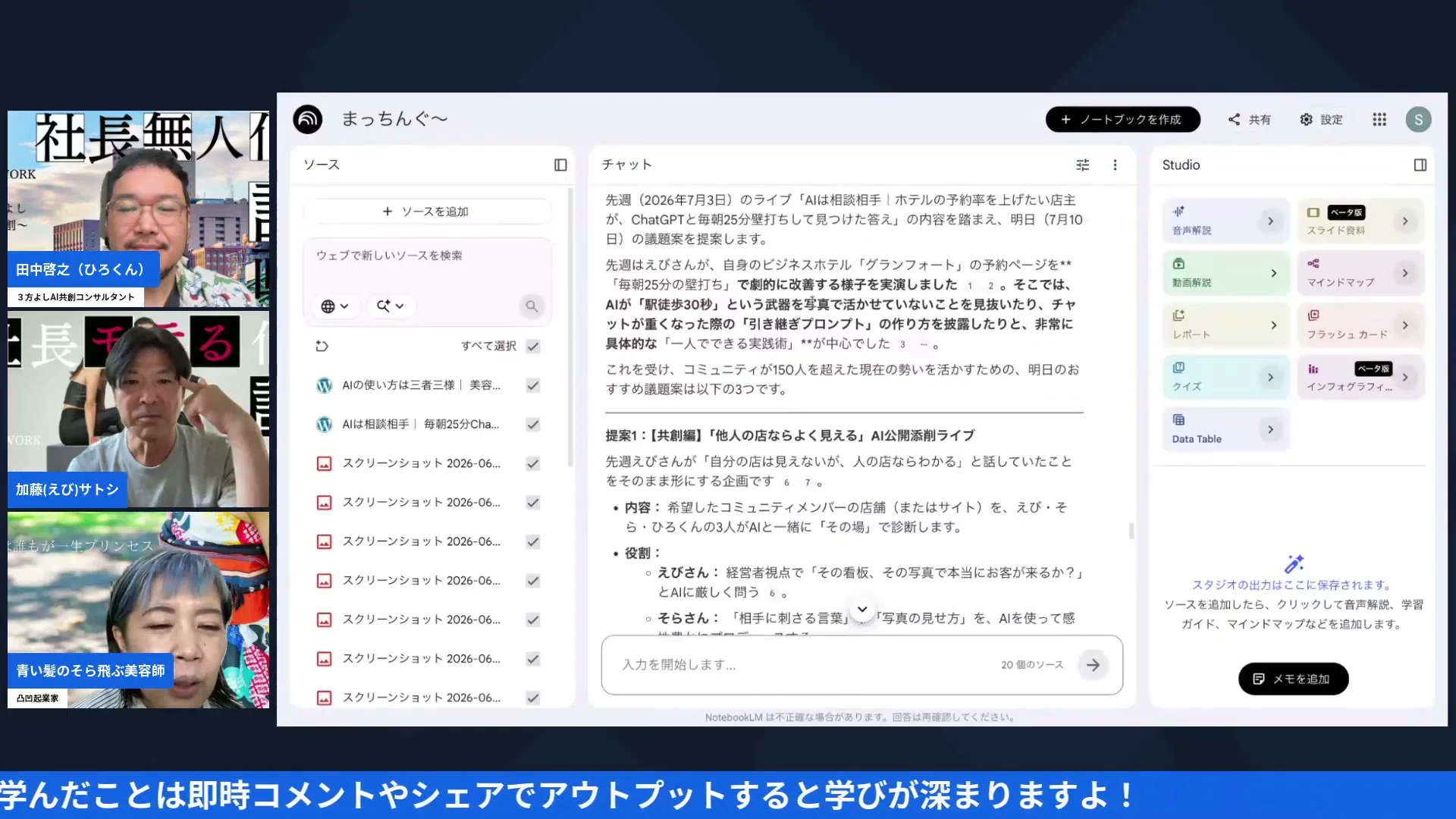Expand クイズ options chevron

(1271, 378)
